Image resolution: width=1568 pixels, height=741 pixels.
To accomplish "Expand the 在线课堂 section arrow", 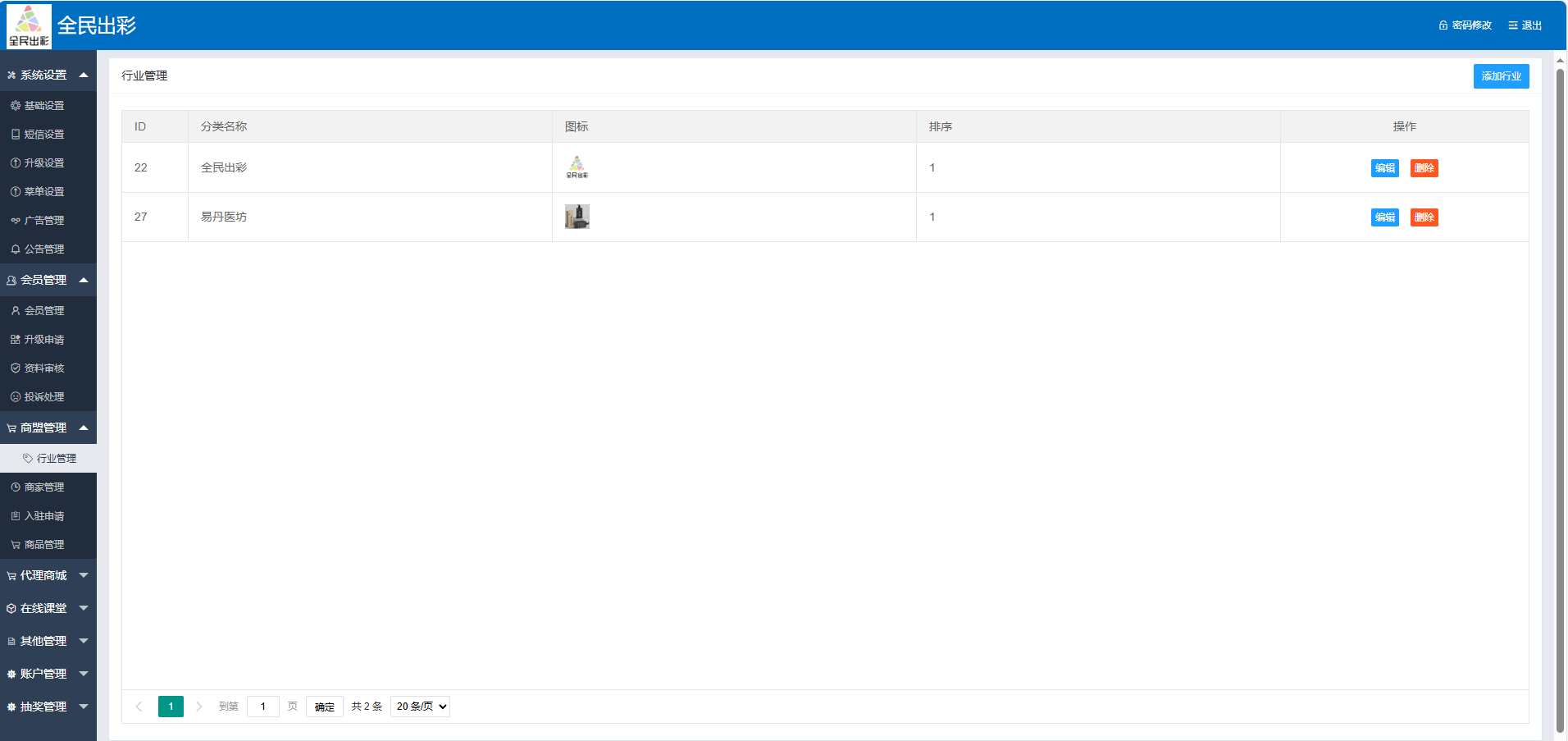I will tap(84, 608).
